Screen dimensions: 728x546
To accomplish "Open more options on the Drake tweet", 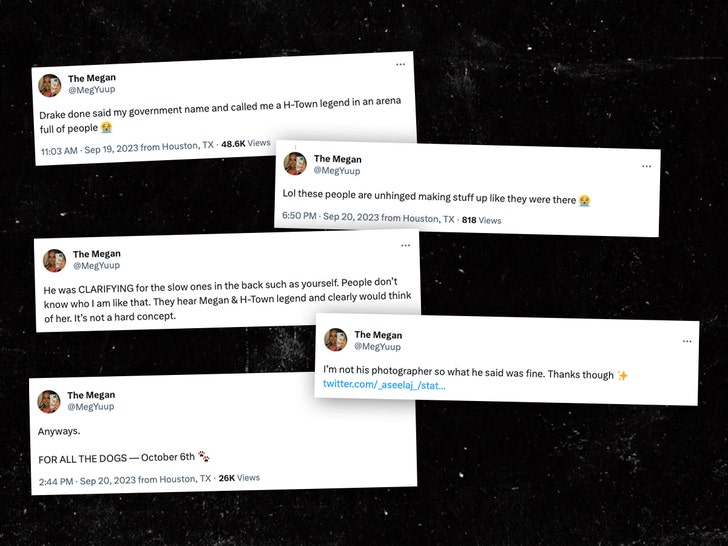I will click(x=400, y=64).
